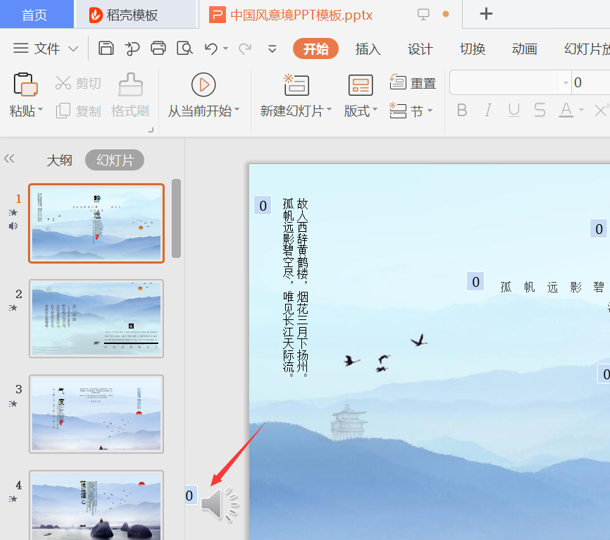Expand 新建幻灯片 dropdown arrow
Viewport: 610px width, 540px height.
[x=329, y=110]
